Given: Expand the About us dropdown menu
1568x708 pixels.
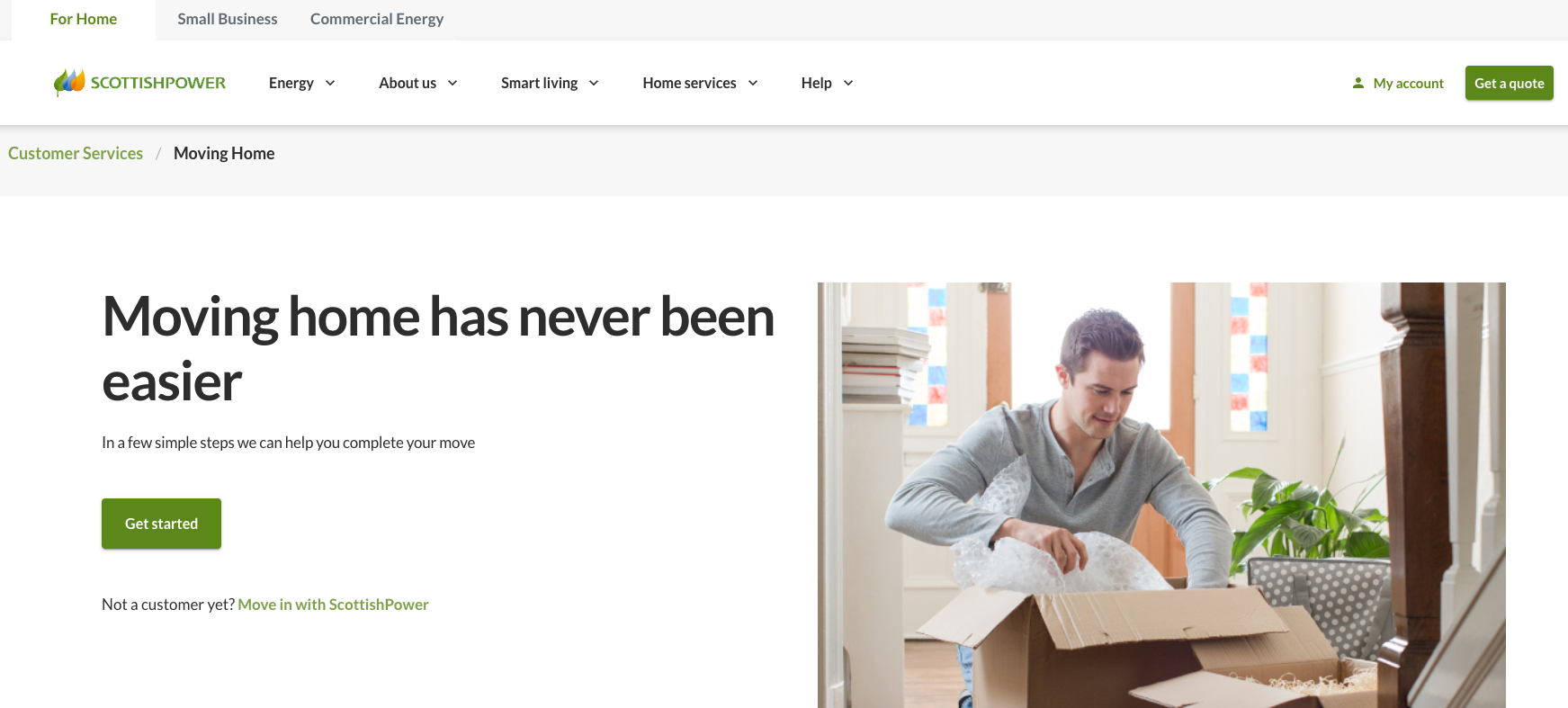Looking at the screenshot, I should tap(417, 83).
